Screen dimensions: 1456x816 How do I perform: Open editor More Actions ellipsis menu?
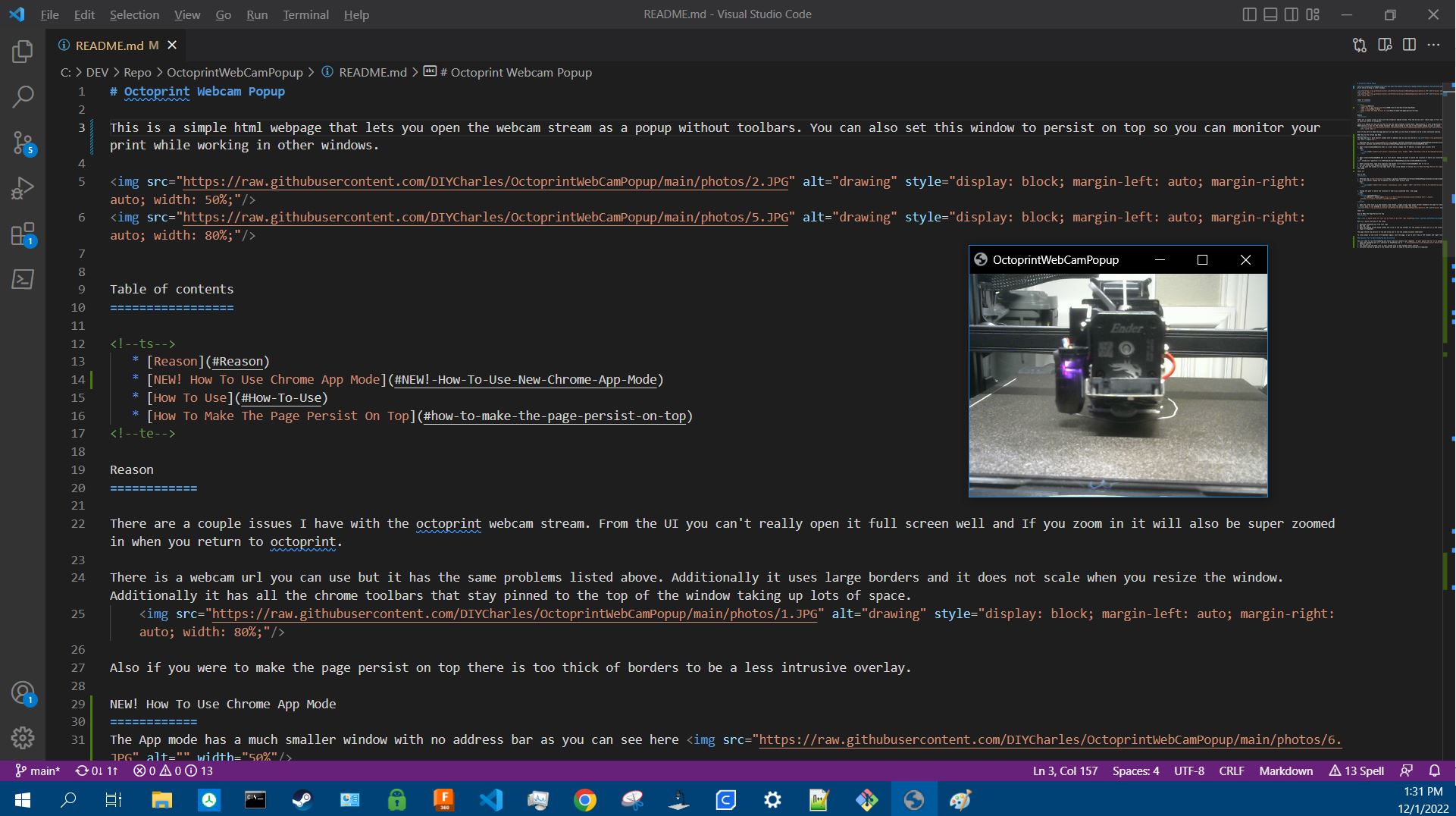[x=1433, y=46]
